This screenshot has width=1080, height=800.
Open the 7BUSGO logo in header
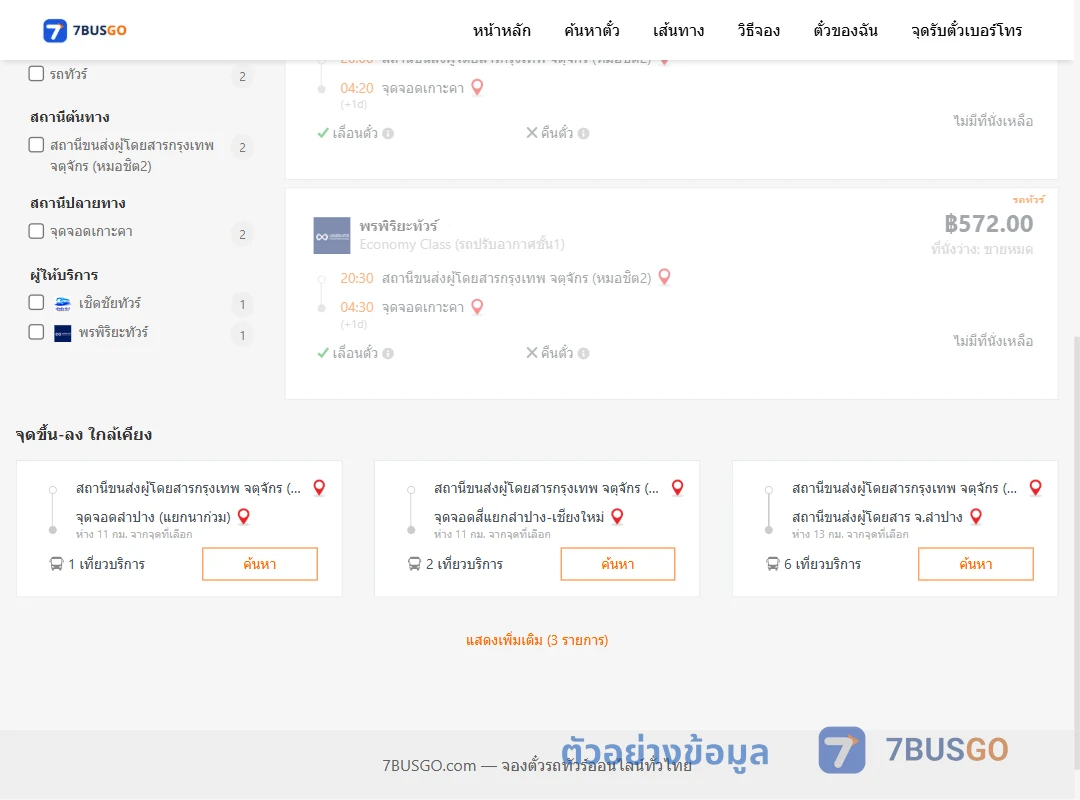coord(84,30)
